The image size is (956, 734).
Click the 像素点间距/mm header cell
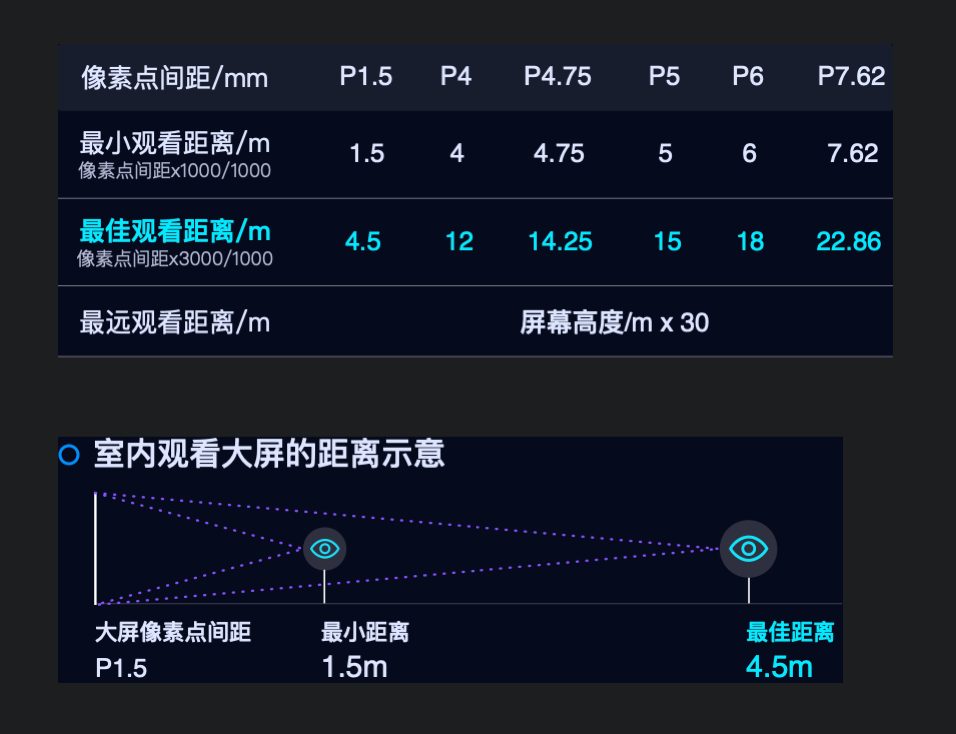pyautogui.click(x=174, y=78)
